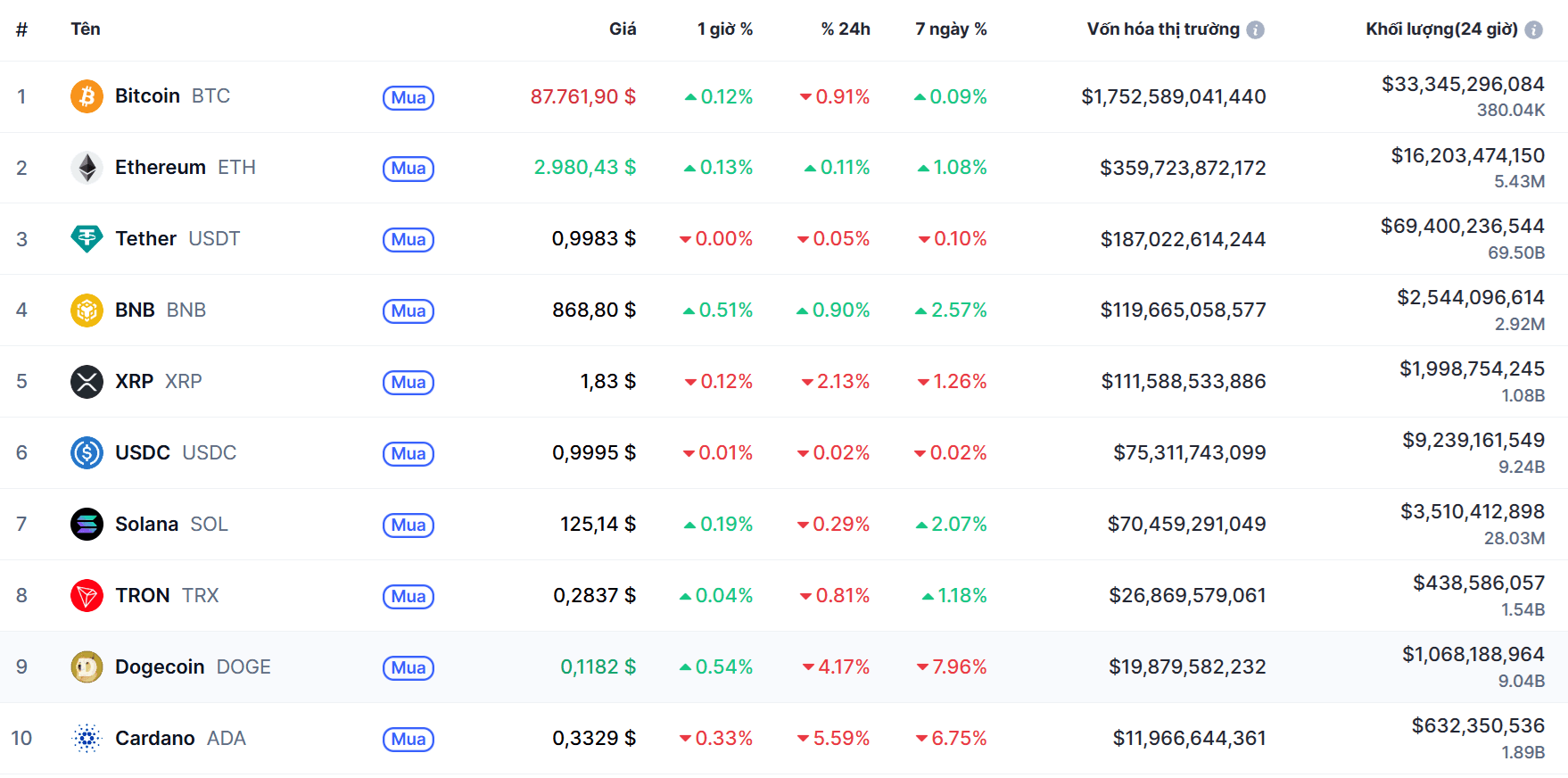Sort by the 7 ngày % column header
This screenshot has height=778, width=1568.
951,29
